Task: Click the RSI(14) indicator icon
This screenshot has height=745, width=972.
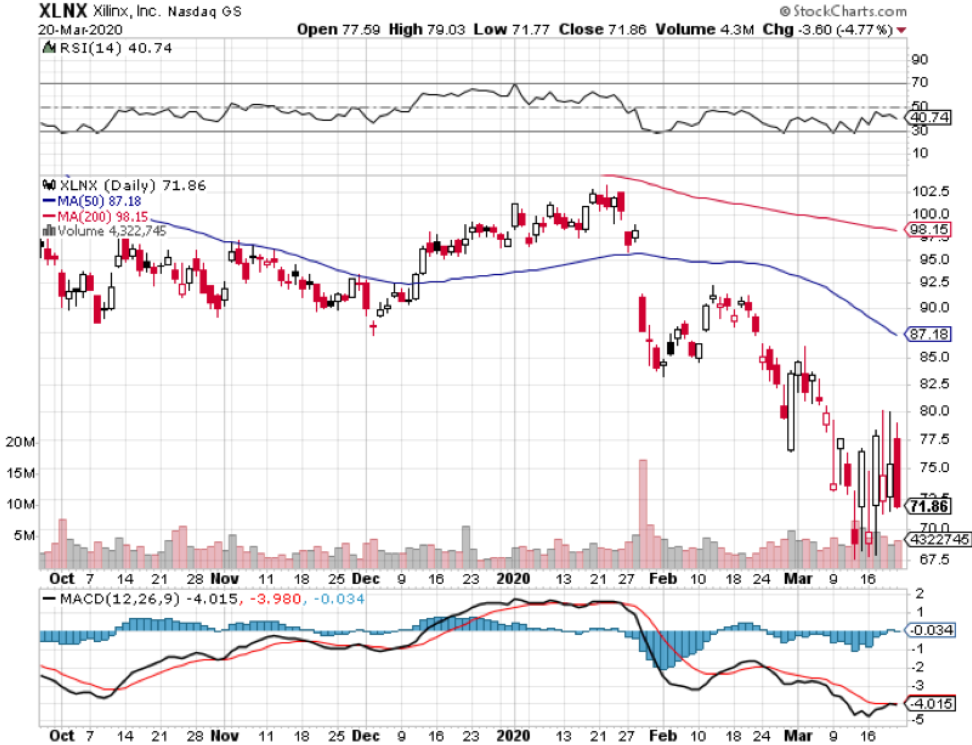Action: click(x=48, y=48)
